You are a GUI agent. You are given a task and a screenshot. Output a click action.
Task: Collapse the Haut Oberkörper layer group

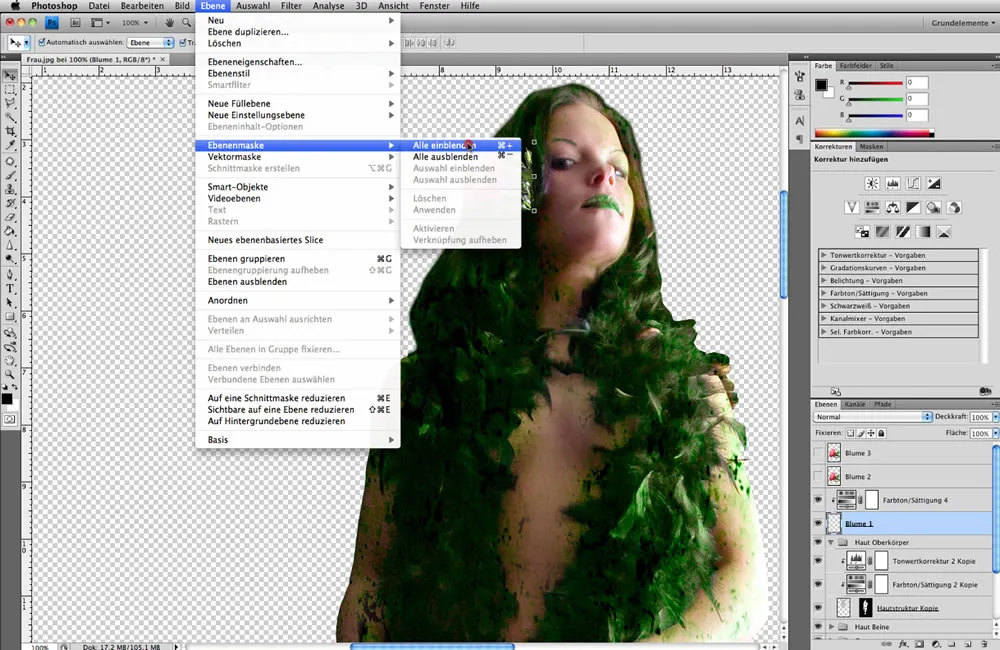point(832,542)
